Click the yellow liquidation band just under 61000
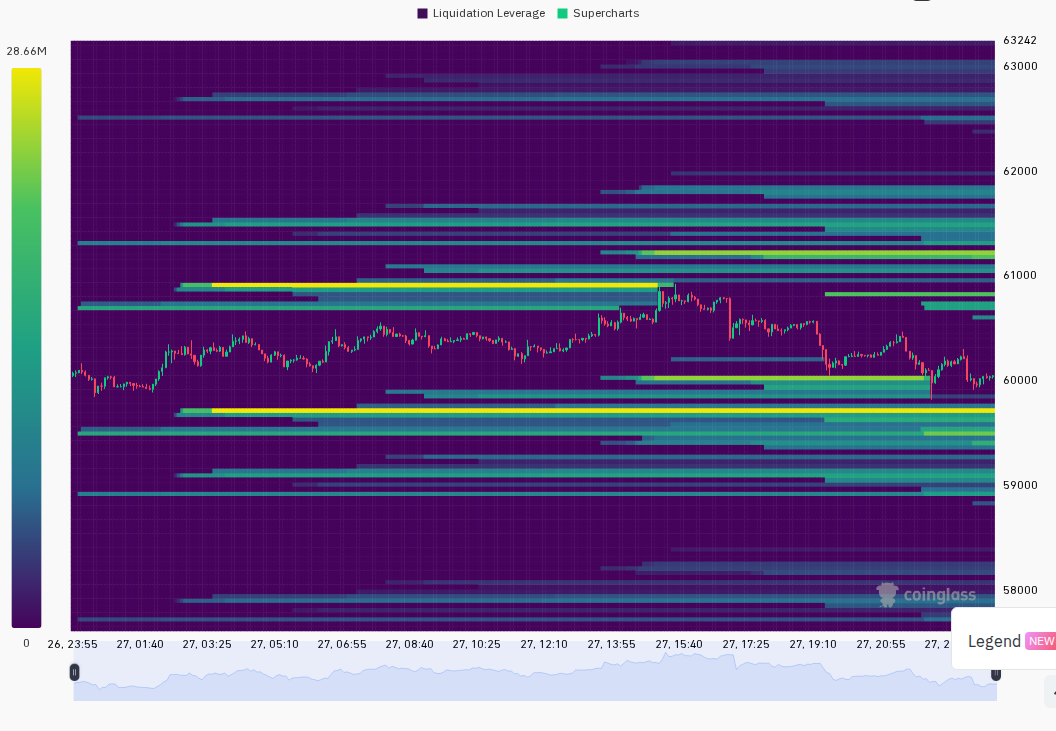The width and height of the screenshot is (1056, 731). tap(434, 285)
